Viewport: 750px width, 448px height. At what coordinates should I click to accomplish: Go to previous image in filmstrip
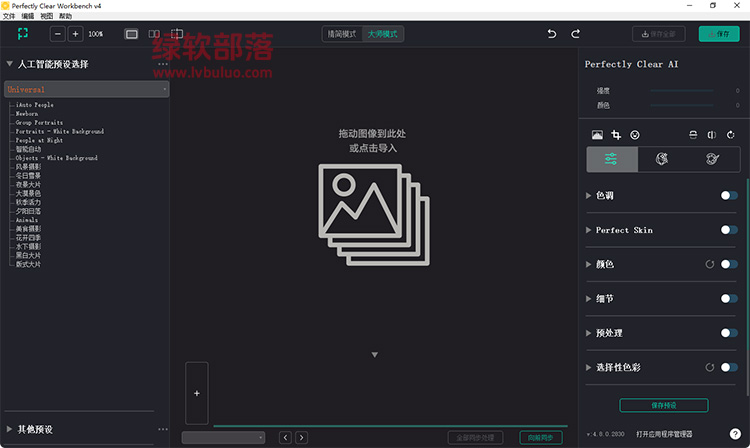point(286,437)
